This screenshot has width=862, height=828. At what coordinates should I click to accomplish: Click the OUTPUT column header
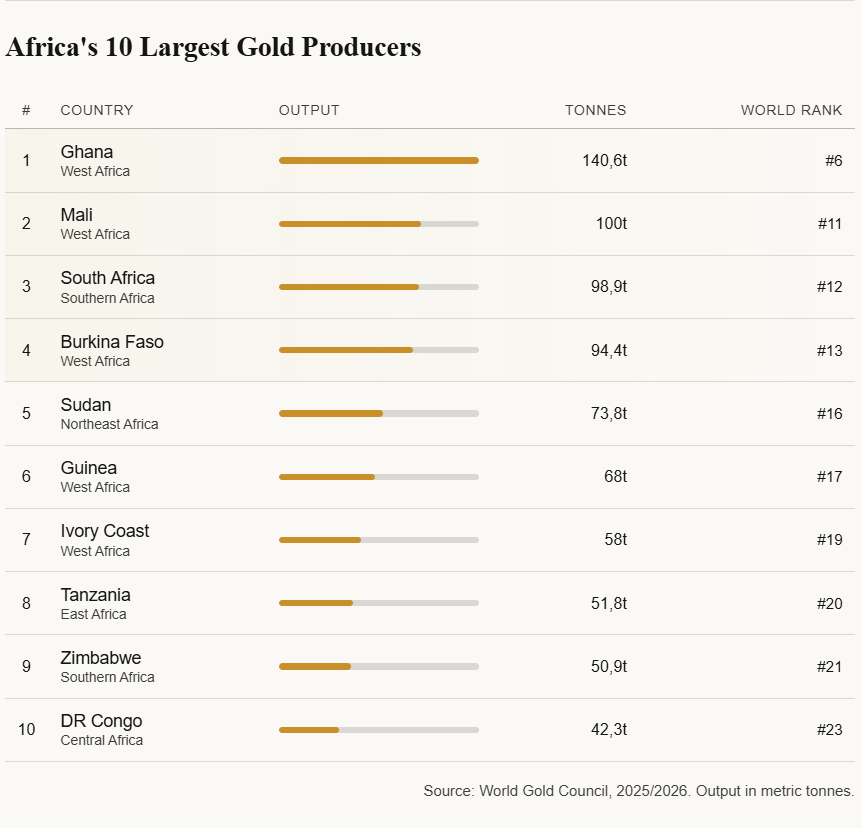click(x=309, y=110)
